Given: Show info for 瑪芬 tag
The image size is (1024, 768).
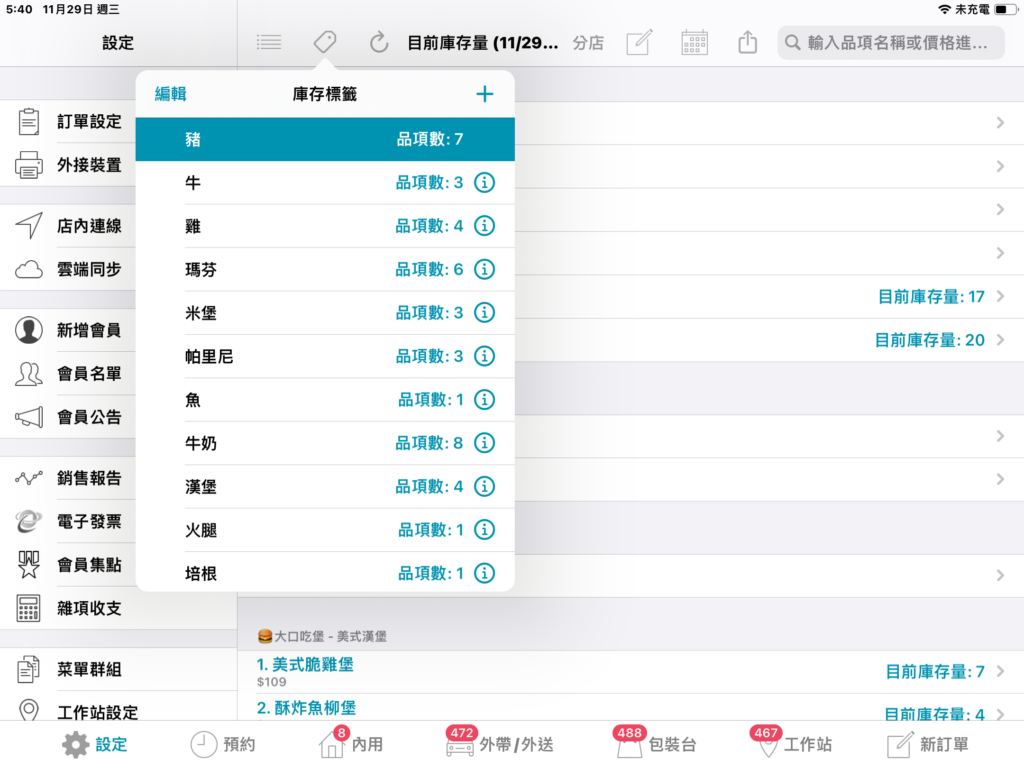Looking at the screenshot, I should (484, 269).
